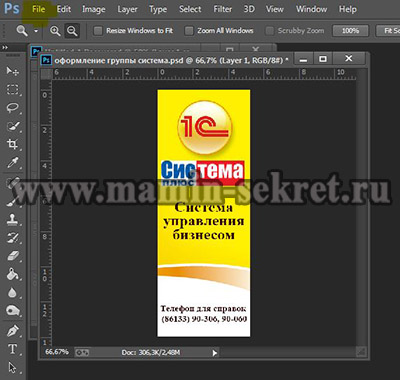
Task: Select the History Brush tool
Action: [13, 238]
